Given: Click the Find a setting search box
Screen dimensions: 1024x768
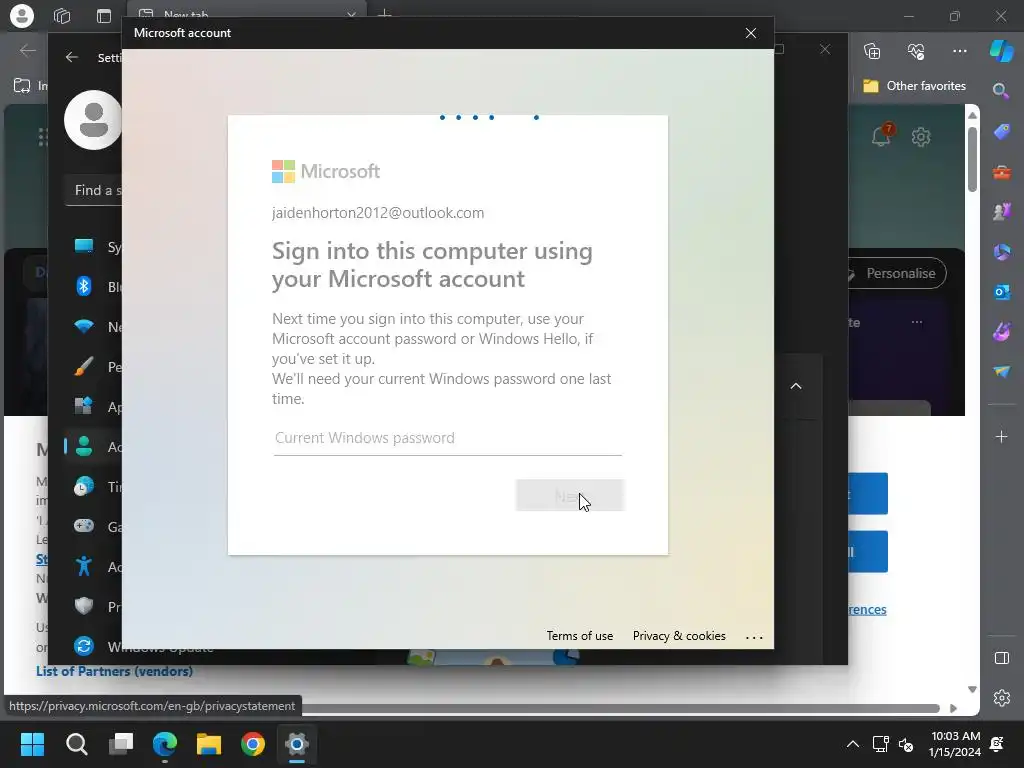Looking at the screenshot, I should tap(94, 191).
